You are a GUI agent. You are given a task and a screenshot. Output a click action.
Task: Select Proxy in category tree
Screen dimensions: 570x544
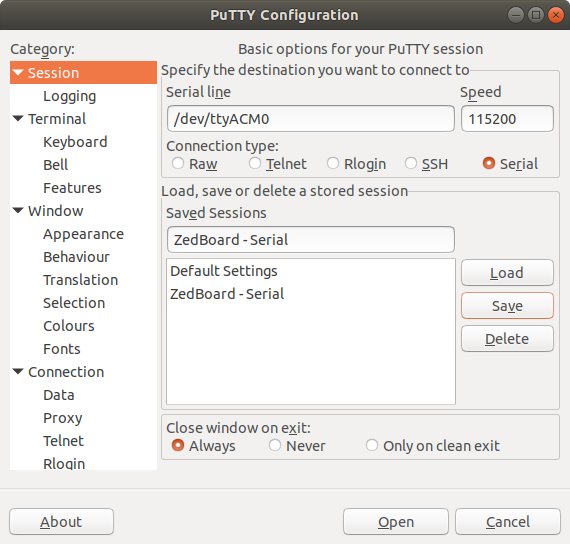(x=63, y=418)
